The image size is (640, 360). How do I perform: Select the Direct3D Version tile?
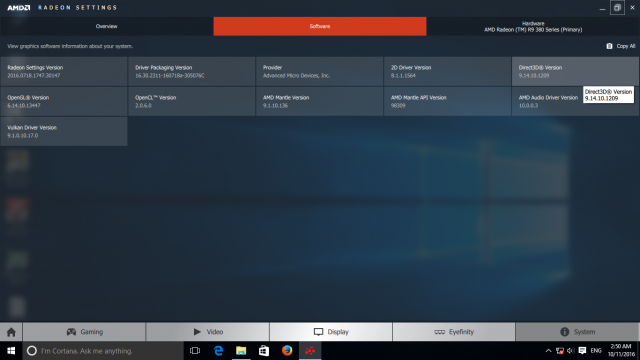coord(575,71)
